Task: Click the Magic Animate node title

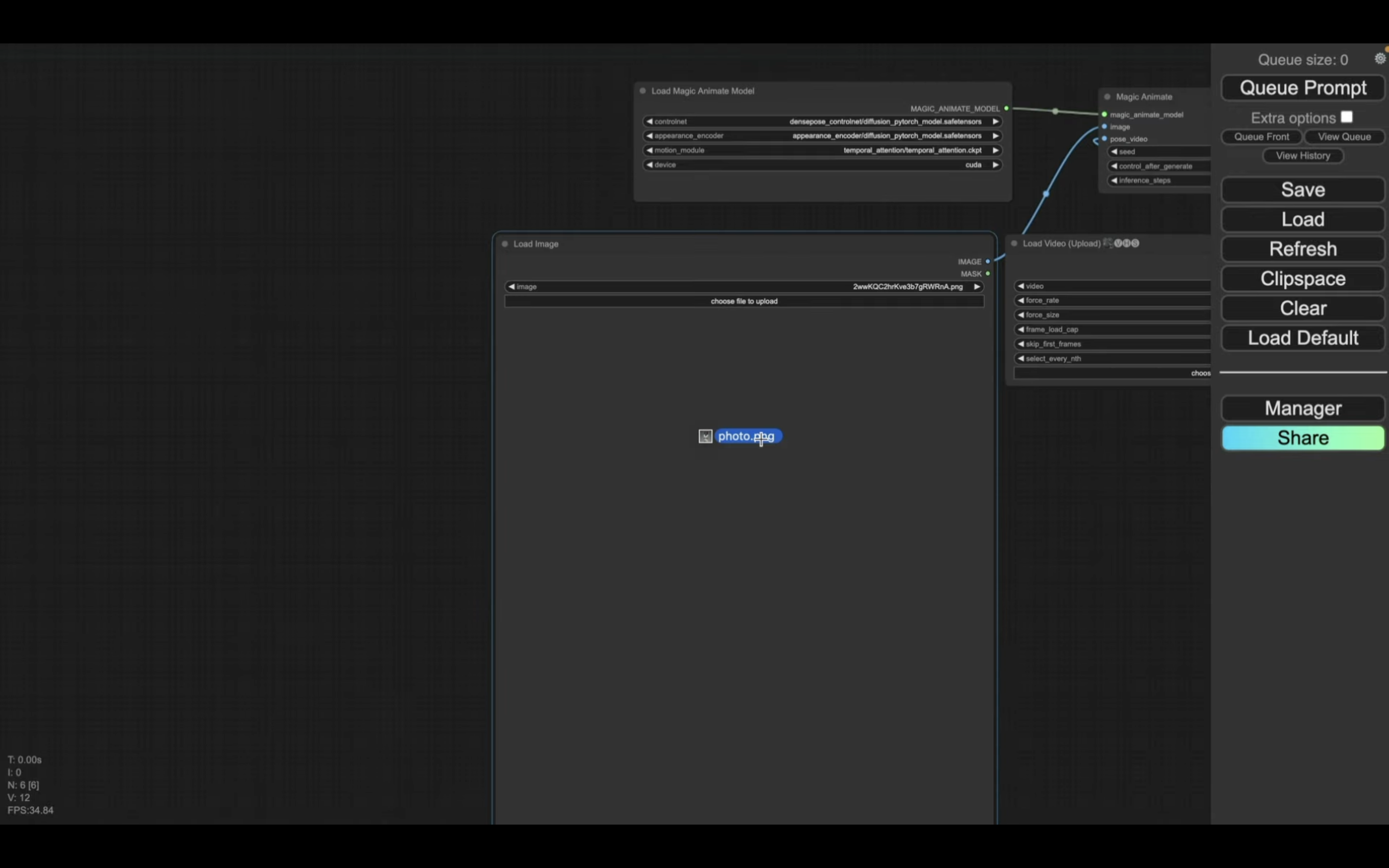Action: point(1144,96)
